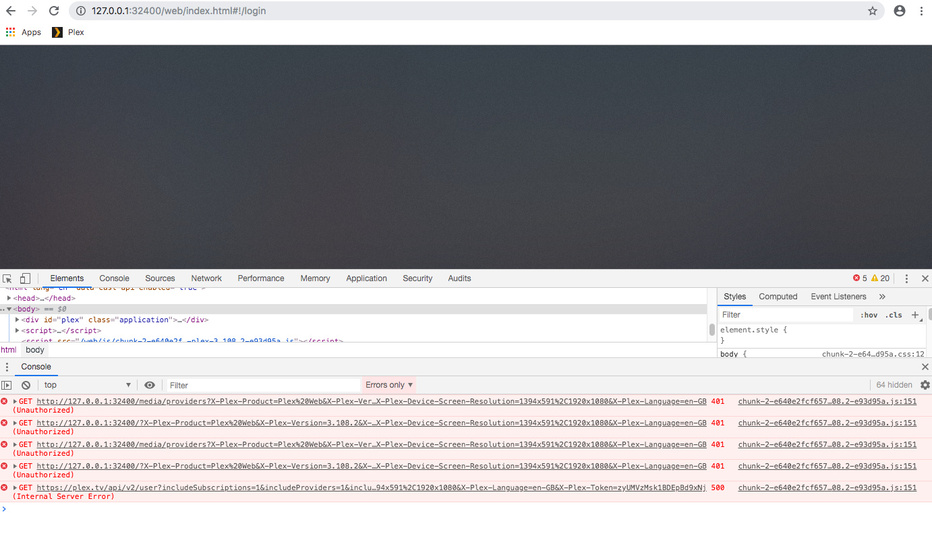Click the 64 hidden messages label

click(x=894, y=385)
